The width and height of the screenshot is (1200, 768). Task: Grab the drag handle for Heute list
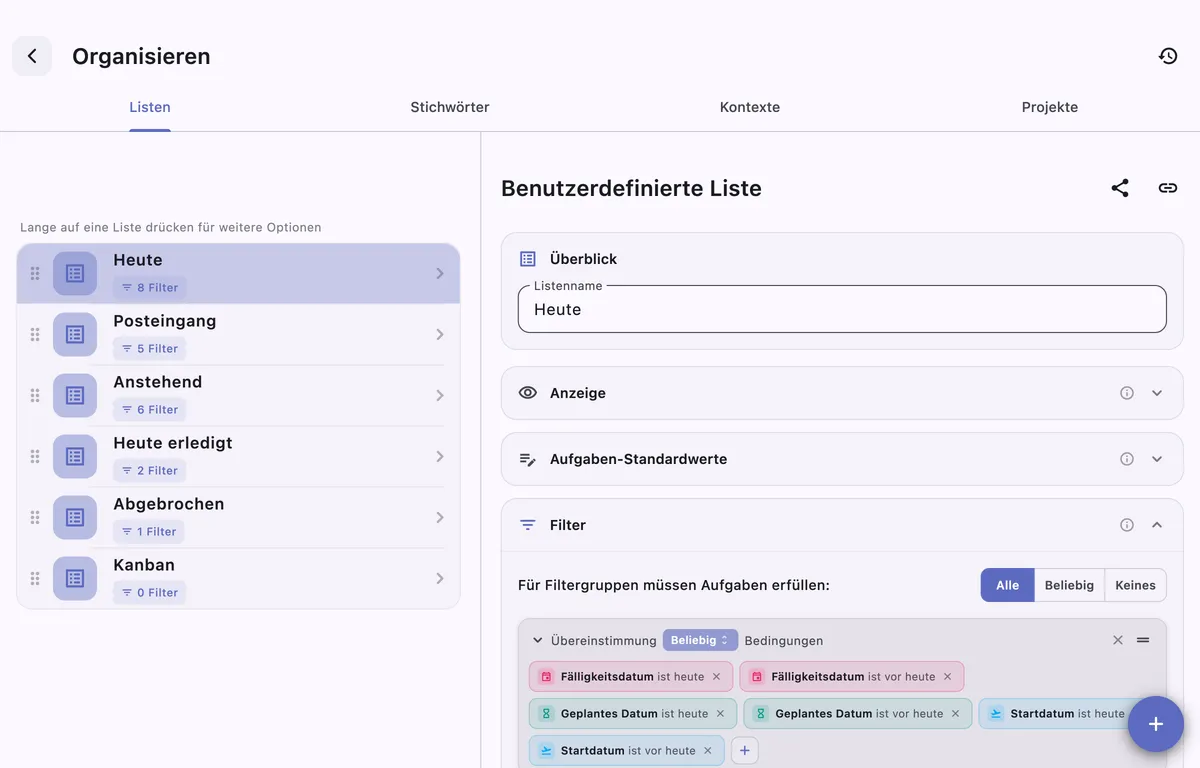35,274
